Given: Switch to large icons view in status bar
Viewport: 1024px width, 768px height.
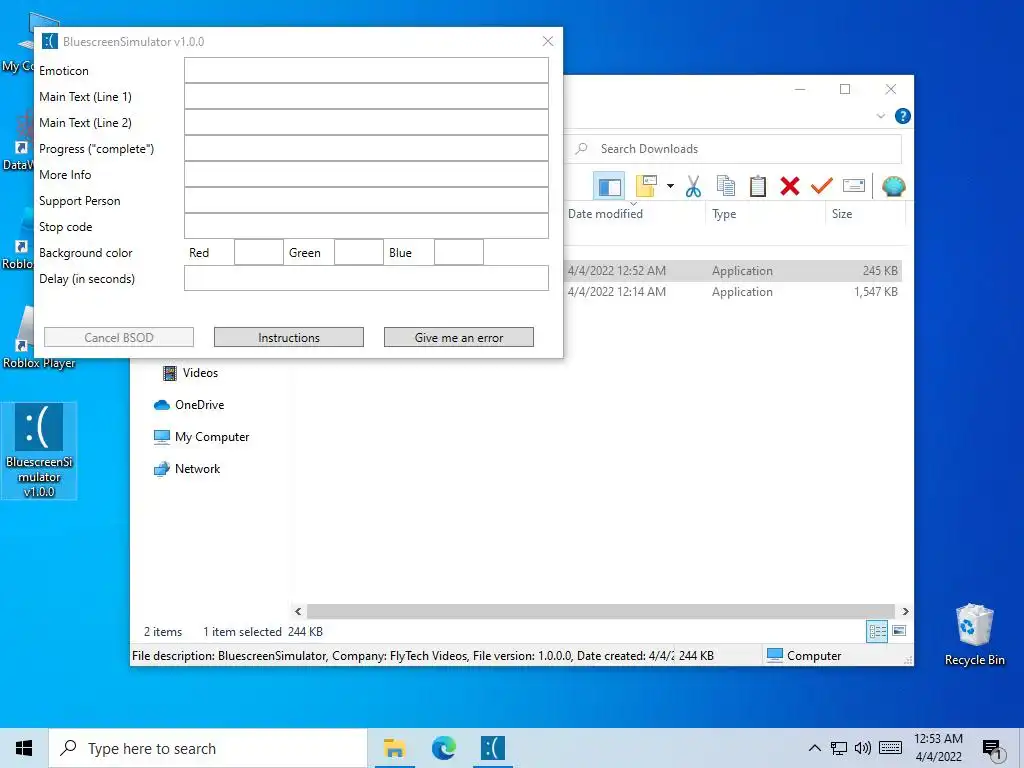Looking at the screenshot, I should (899, 631).
